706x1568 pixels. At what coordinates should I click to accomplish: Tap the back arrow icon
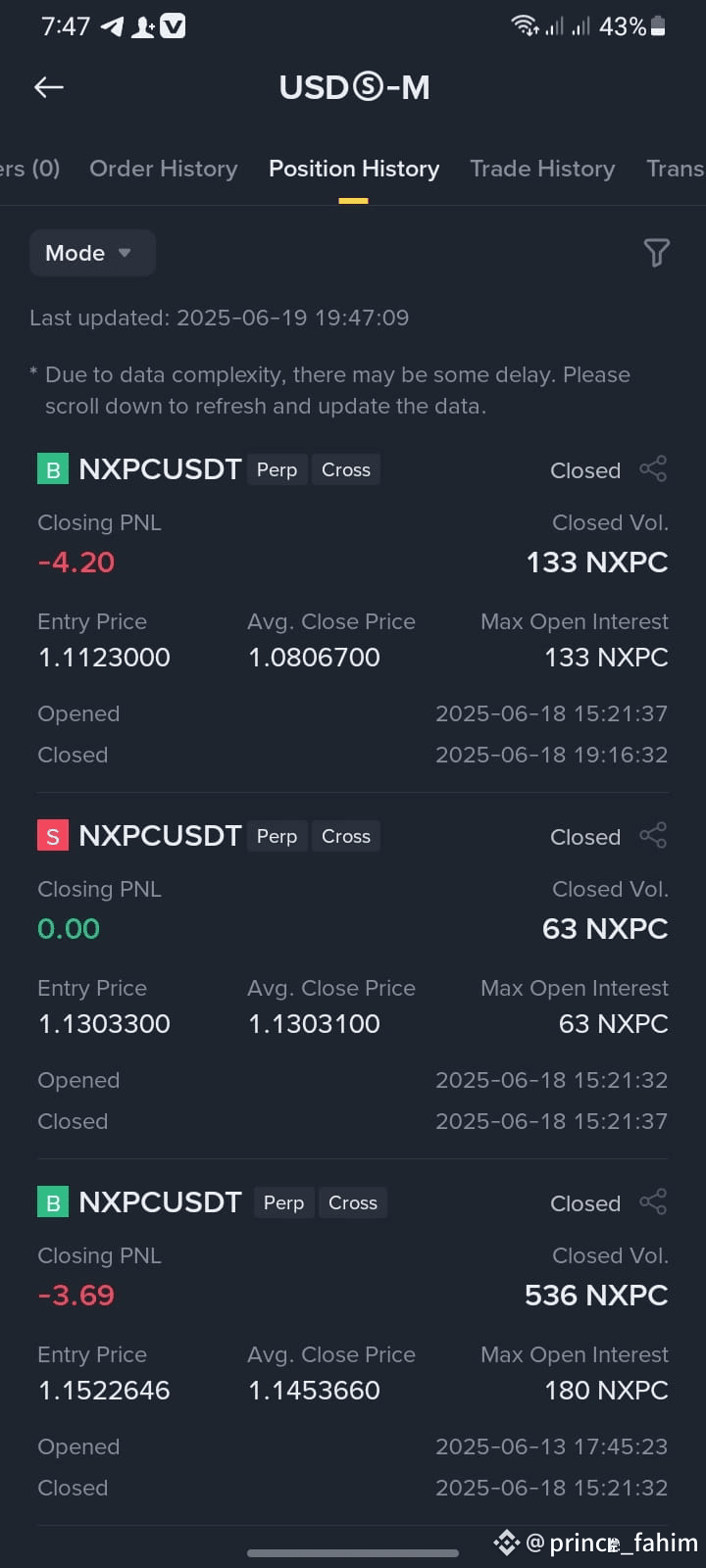(x=49, y=87)
